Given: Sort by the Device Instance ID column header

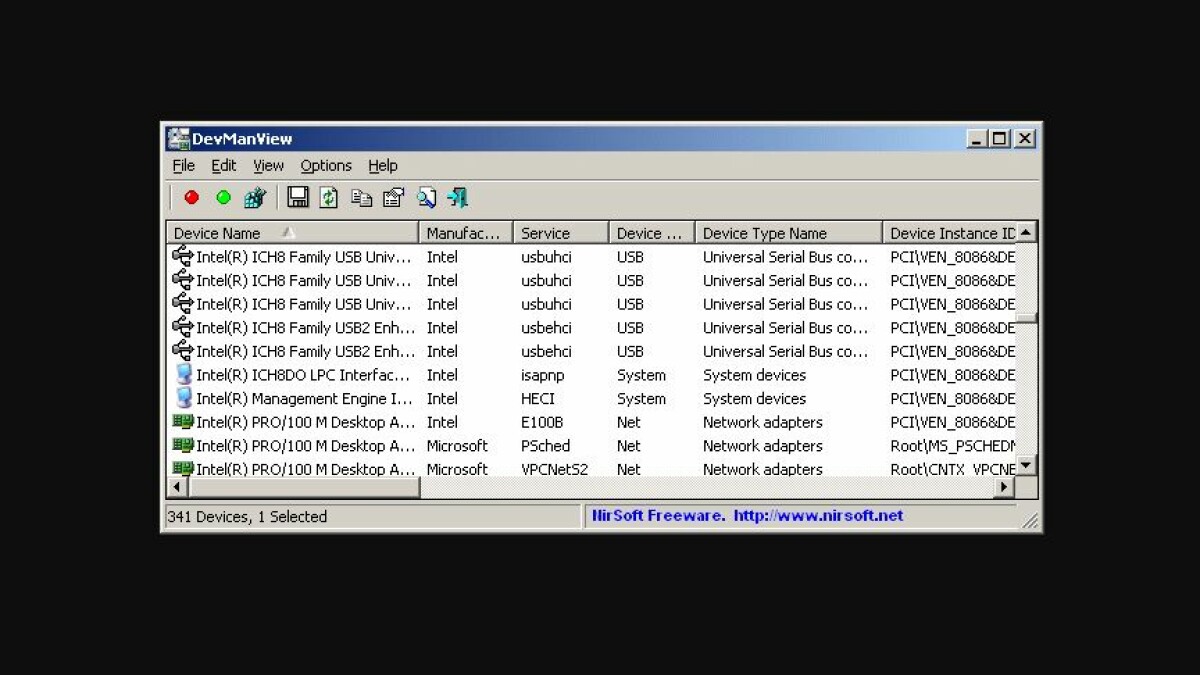Looking at the screenshot, I should 949,233.
